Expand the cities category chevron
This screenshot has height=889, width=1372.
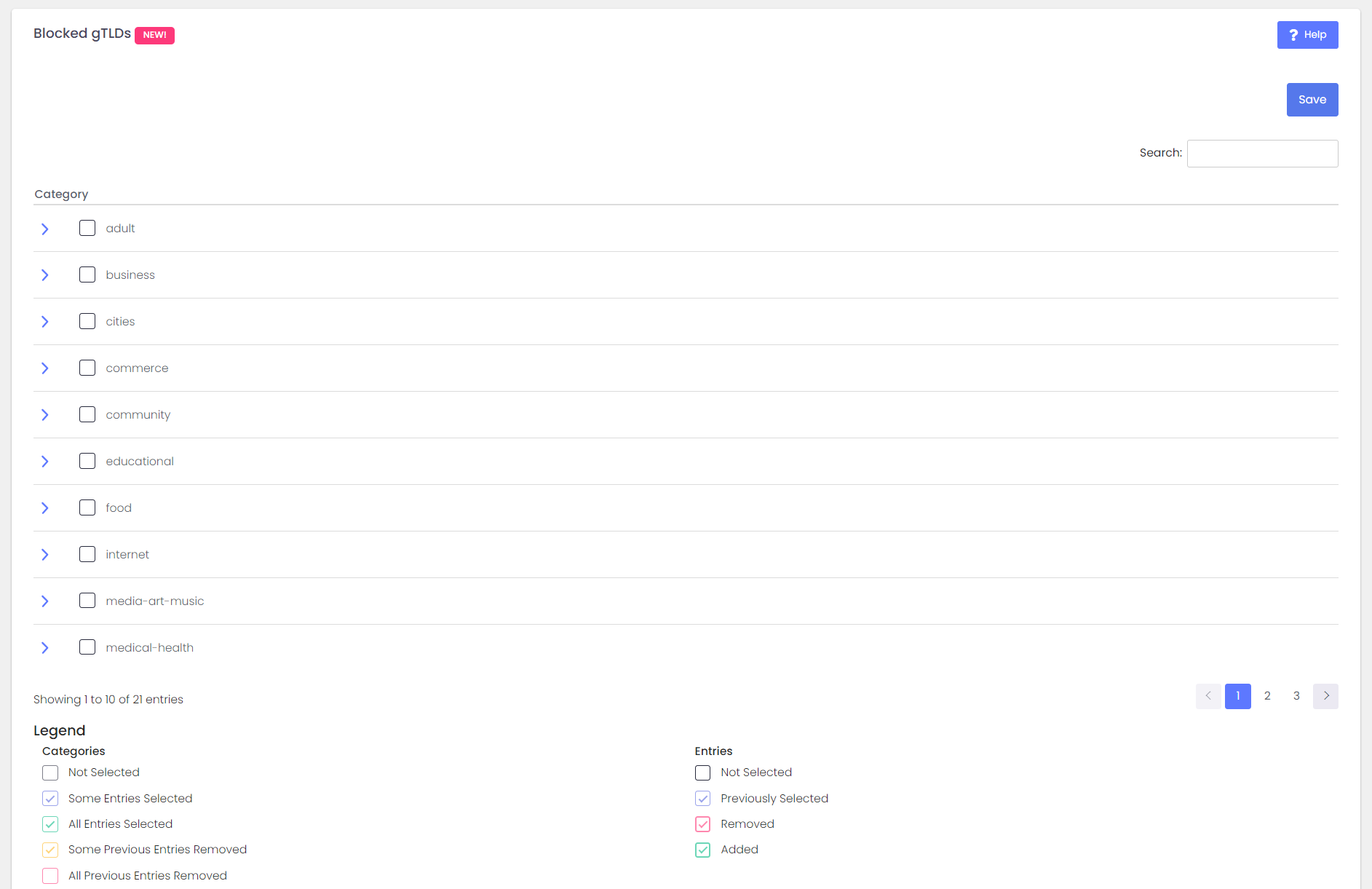tap(45, 322)
